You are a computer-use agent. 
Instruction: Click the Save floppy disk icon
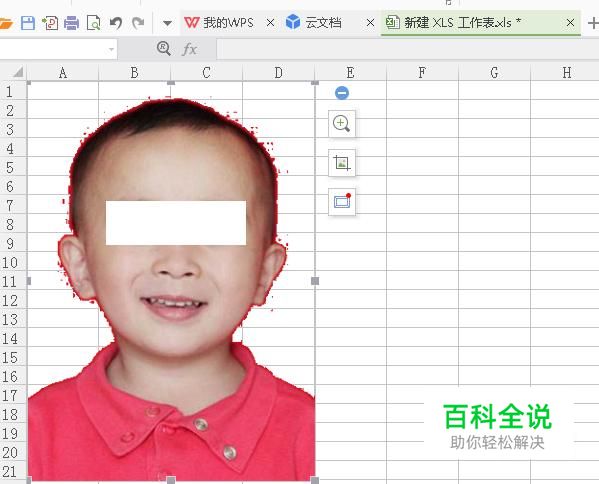[28, 23]
